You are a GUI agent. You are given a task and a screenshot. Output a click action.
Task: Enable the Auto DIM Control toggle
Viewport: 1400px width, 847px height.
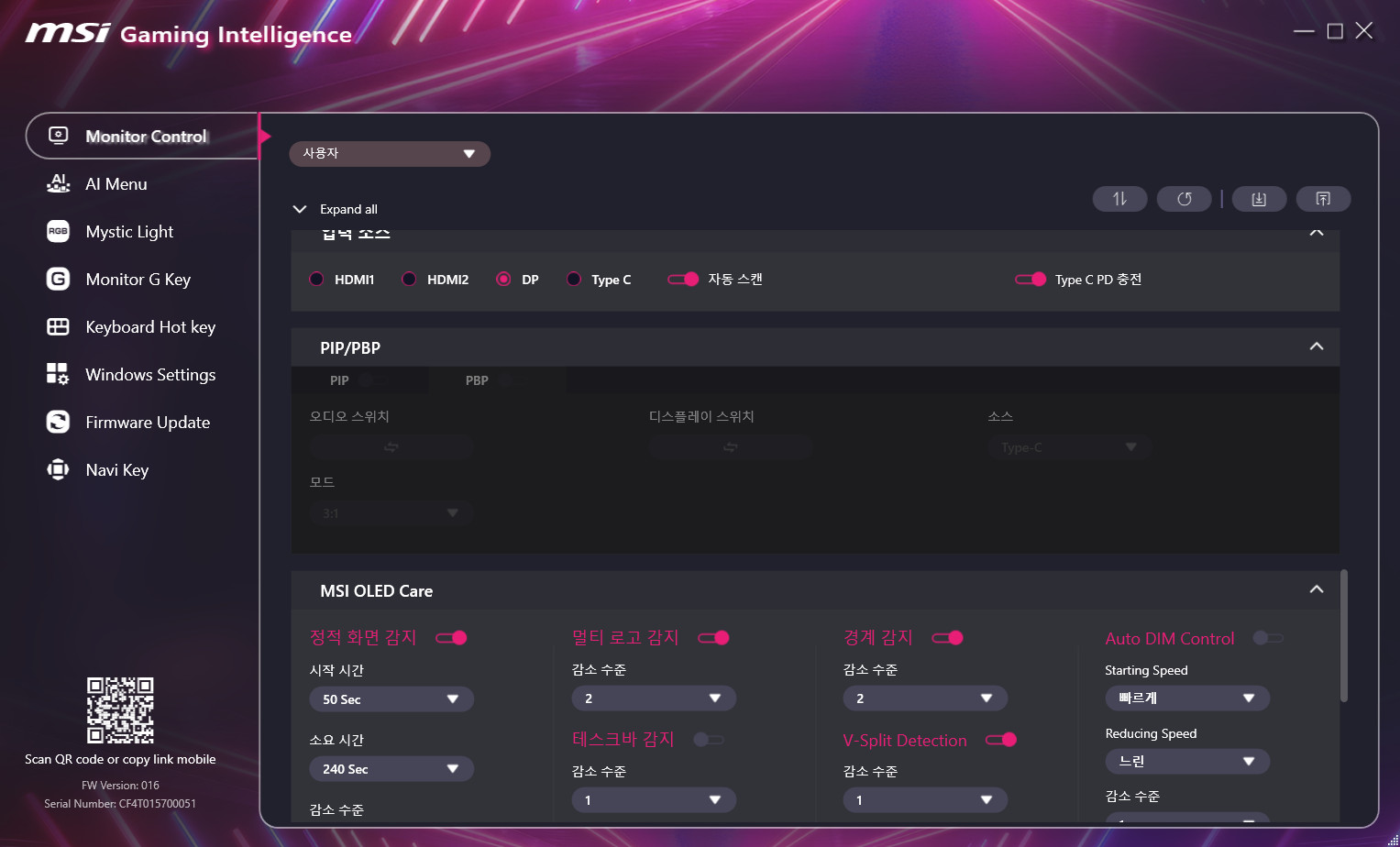click(x=1268, y=638)
